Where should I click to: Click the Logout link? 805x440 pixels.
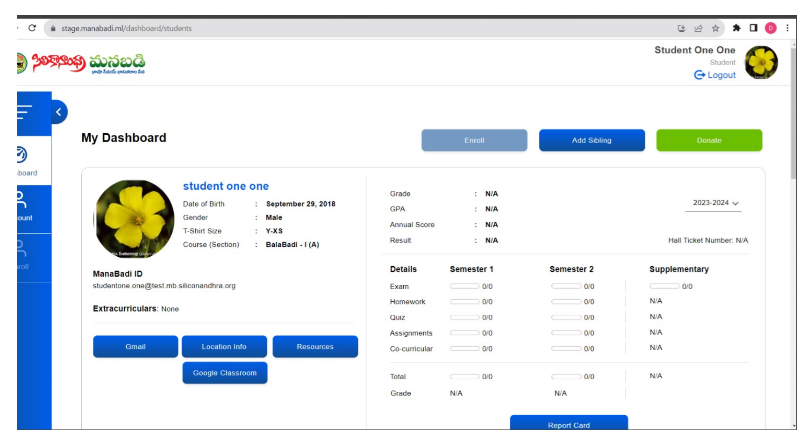pyautogui.click(x=714, y=75)
